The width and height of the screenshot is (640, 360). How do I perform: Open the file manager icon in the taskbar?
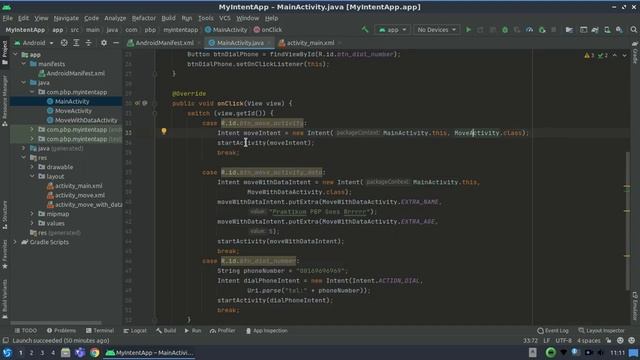click(x=65, y=353)
